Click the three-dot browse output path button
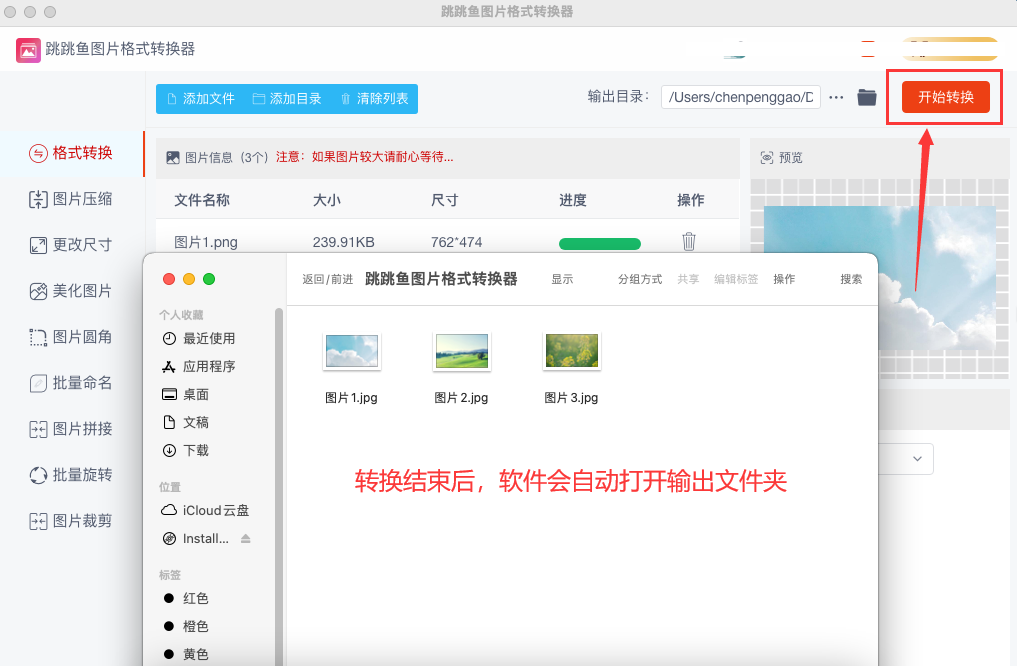Screen dimensions: 1017x666 836,97
